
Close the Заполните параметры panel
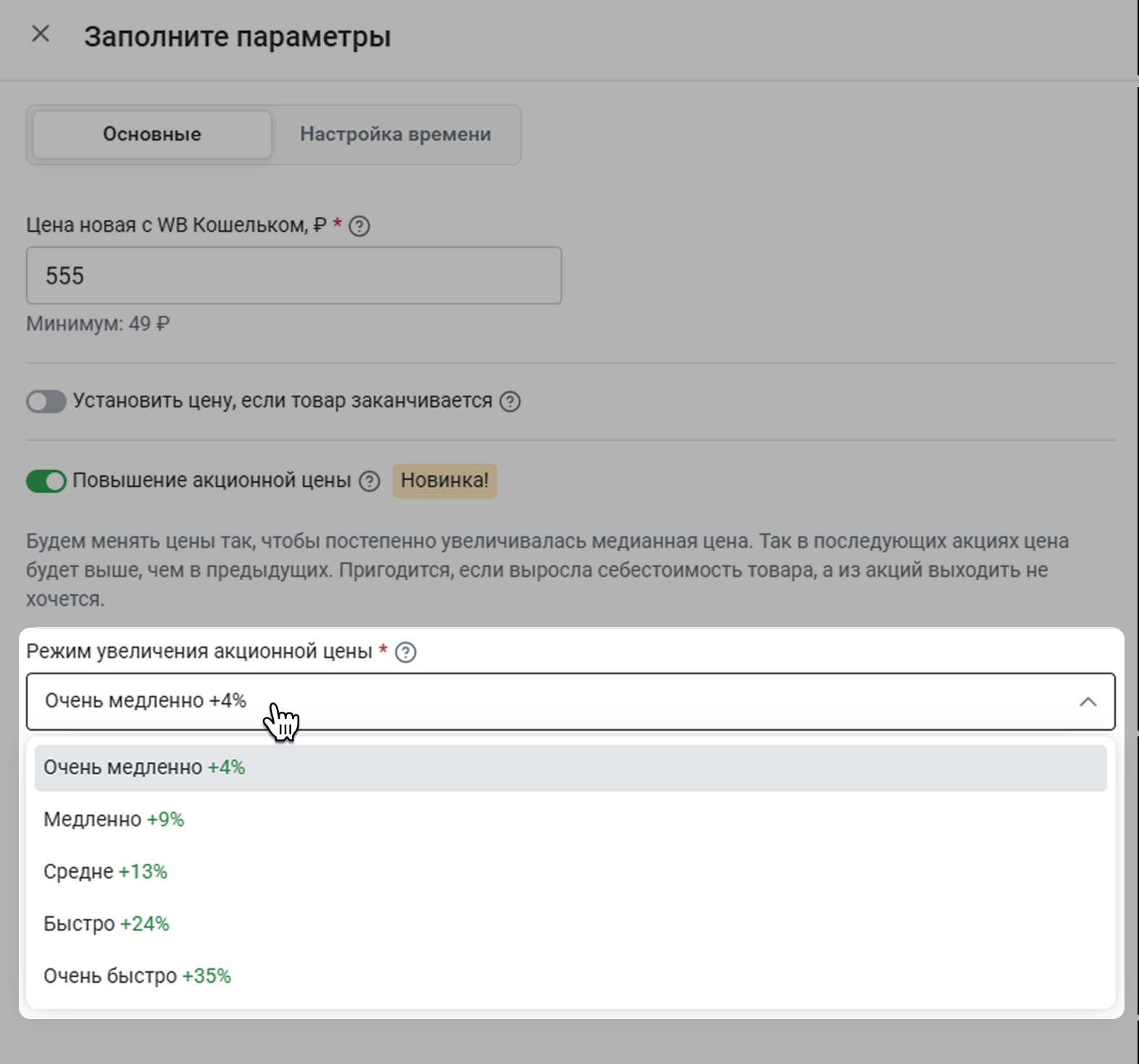click(41, 34)
